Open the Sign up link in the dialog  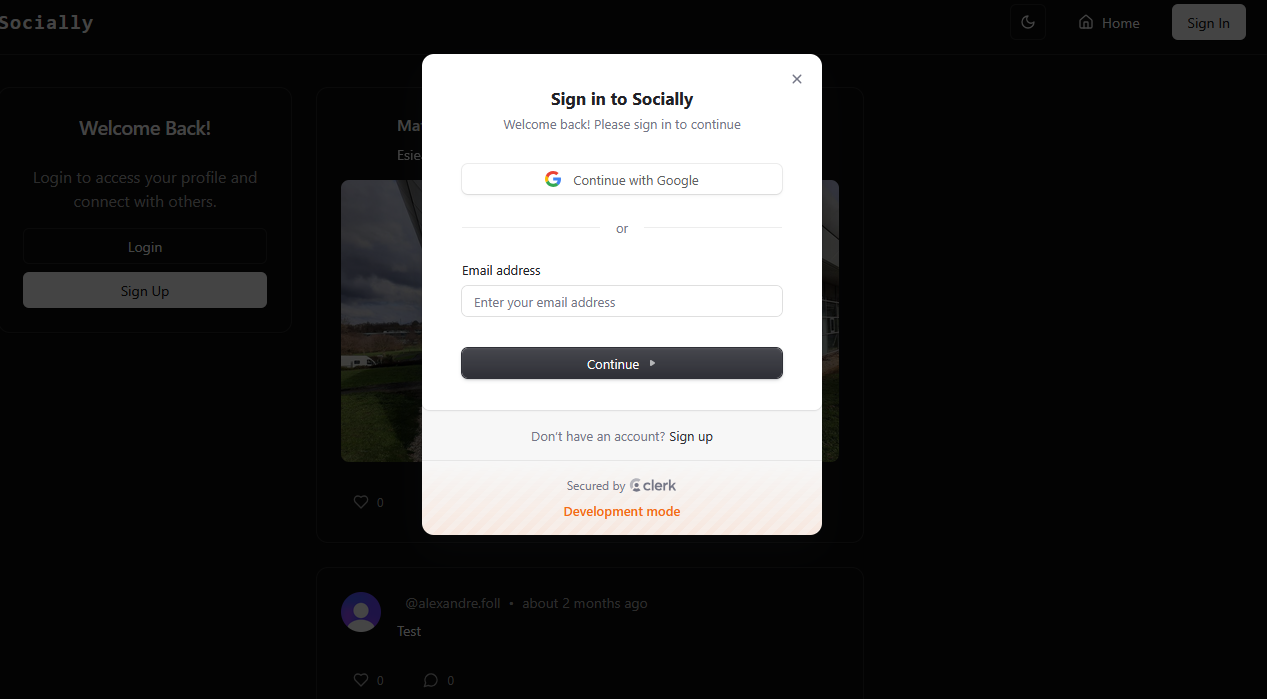click(691, 437)
